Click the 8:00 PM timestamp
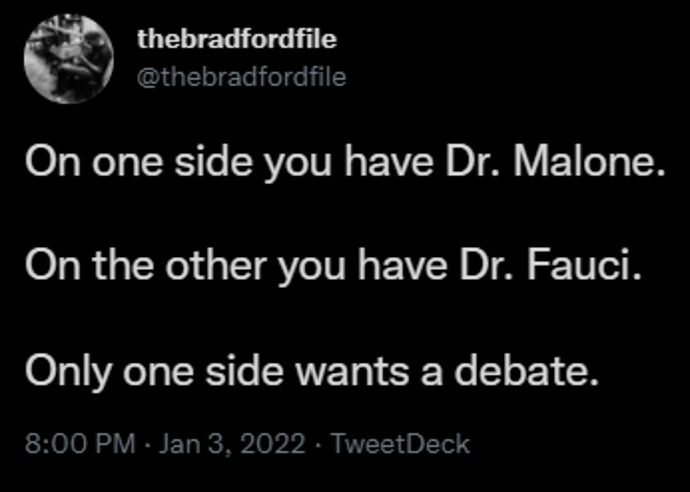Viewport: 690px width, 492px height. click(81, 444)
